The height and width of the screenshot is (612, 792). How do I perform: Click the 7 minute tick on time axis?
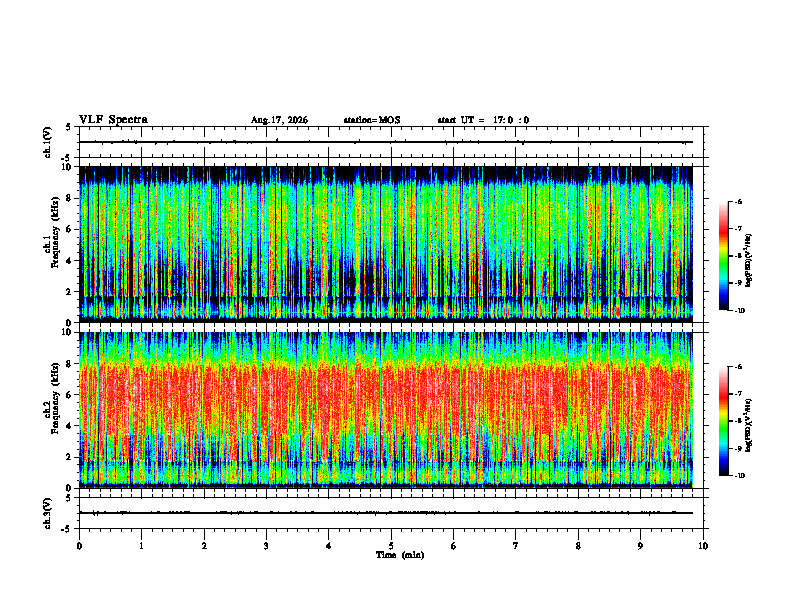click(x=516, y=546)
